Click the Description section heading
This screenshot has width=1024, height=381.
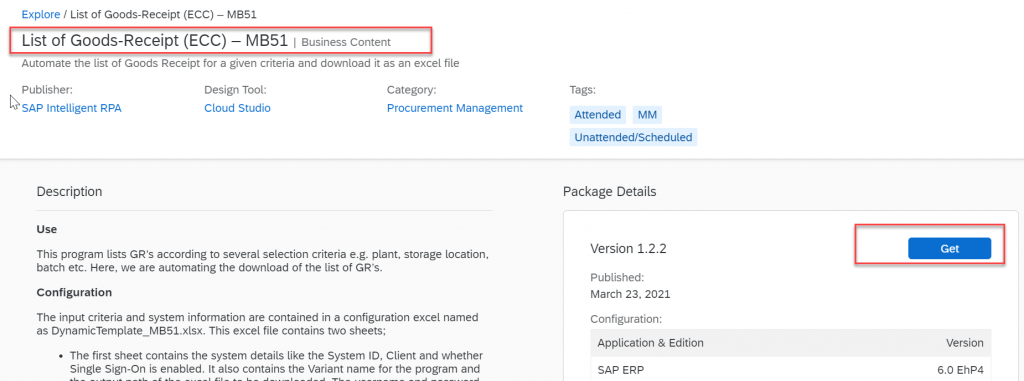coord(69,191)
